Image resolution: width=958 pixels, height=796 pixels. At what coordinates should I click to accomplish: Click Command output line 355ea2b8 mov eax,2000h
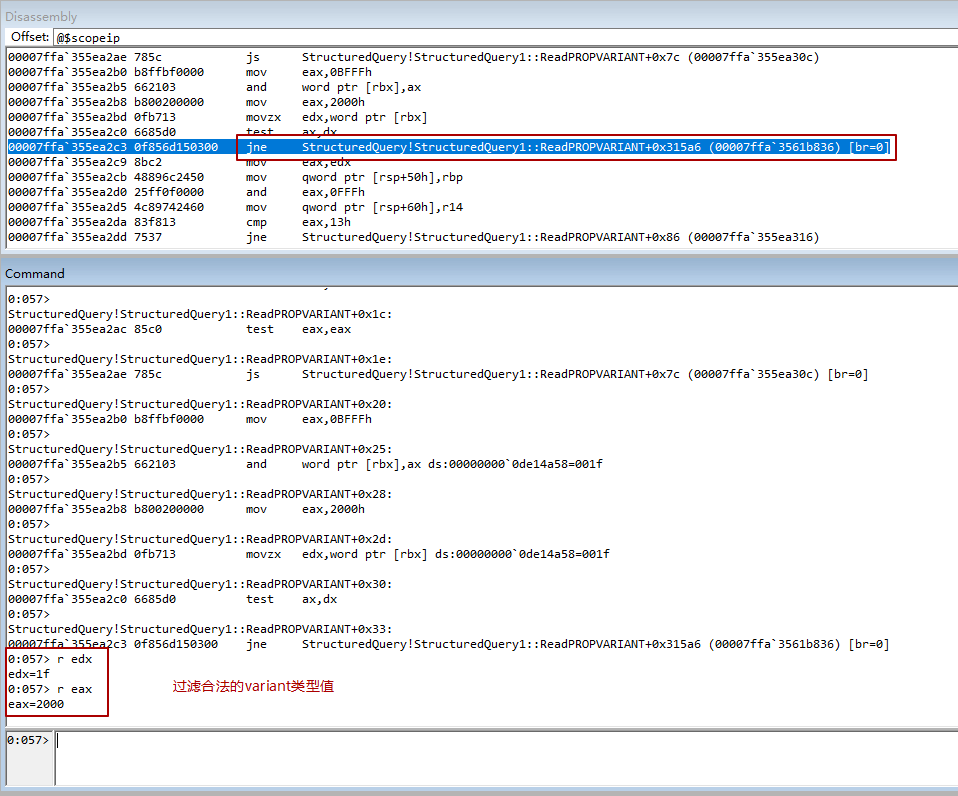pos(186,509)
